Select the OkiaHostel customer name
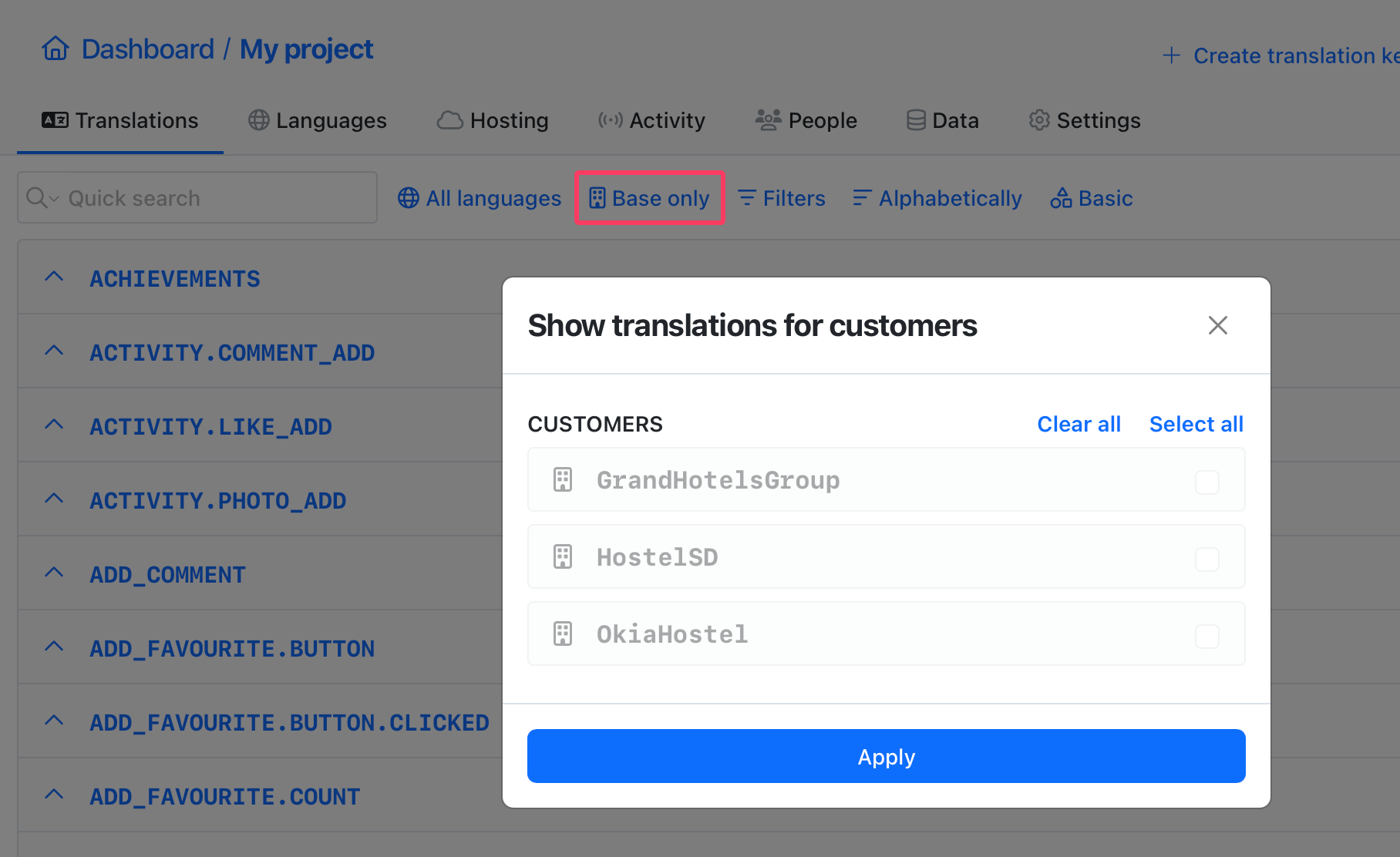Screen dimensions: 1400x857 pos(672,634)
